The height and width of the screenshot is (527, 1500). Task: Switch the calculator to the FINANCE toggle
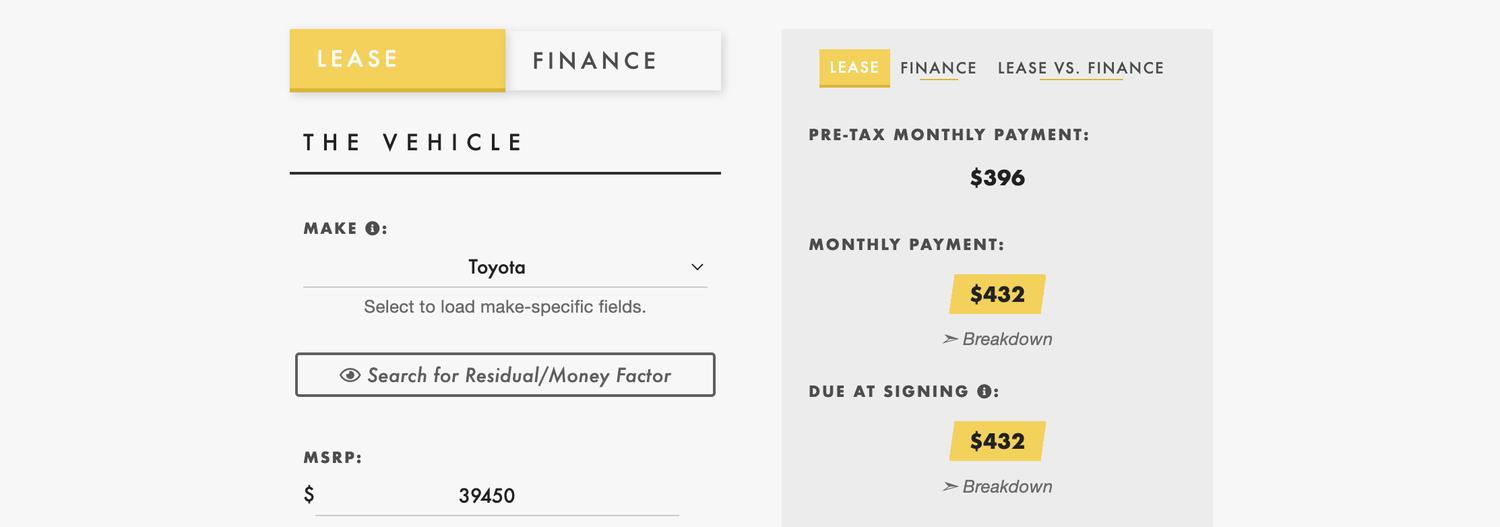click(613, 60)
